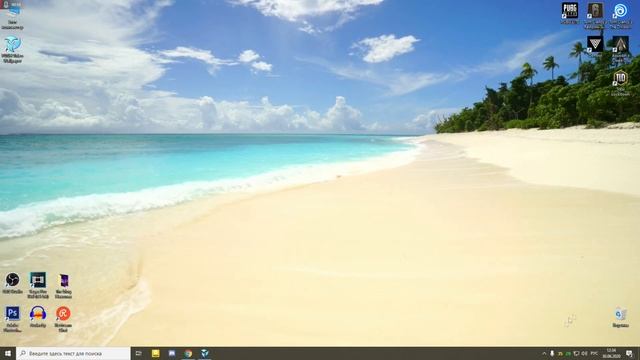This screenshot has height=360, width=640.
Task: Switch to Google Chrome on the taskbar
Action: (188, 353)
